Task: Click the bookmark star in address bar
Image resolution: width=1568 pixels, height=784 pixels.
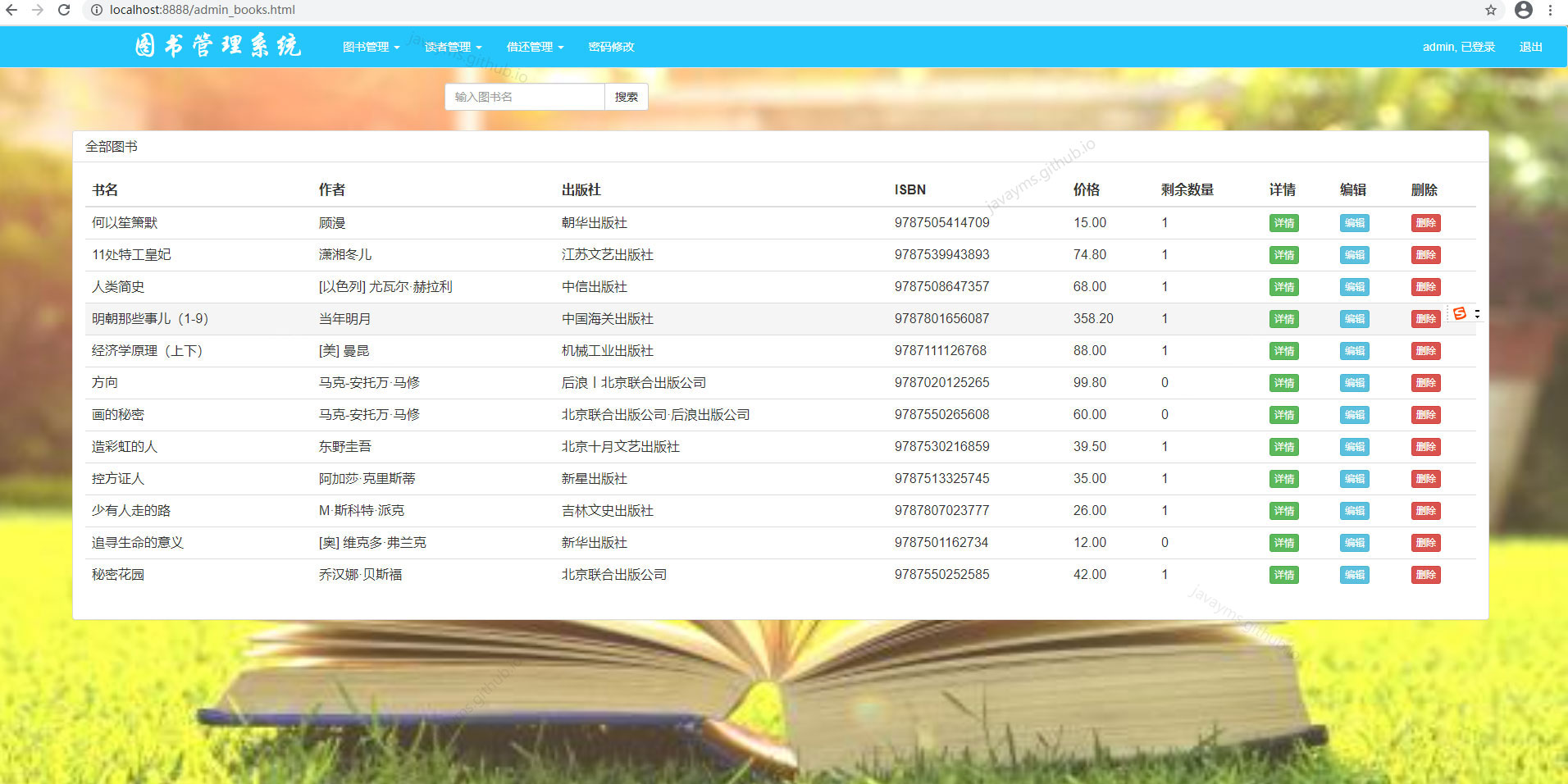Action: [1489, 11]
